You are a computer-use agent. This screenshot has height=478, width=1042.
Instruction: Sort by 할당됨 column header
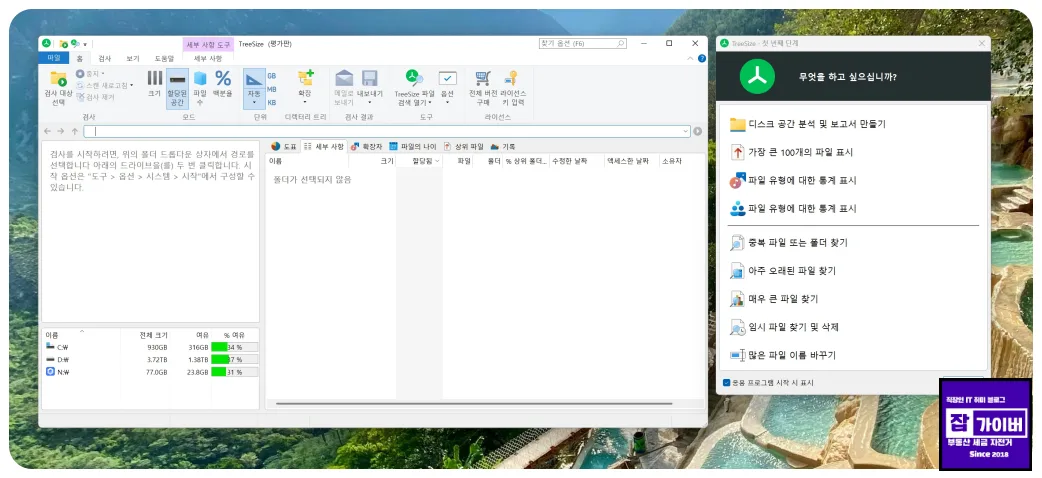[419, 161]
